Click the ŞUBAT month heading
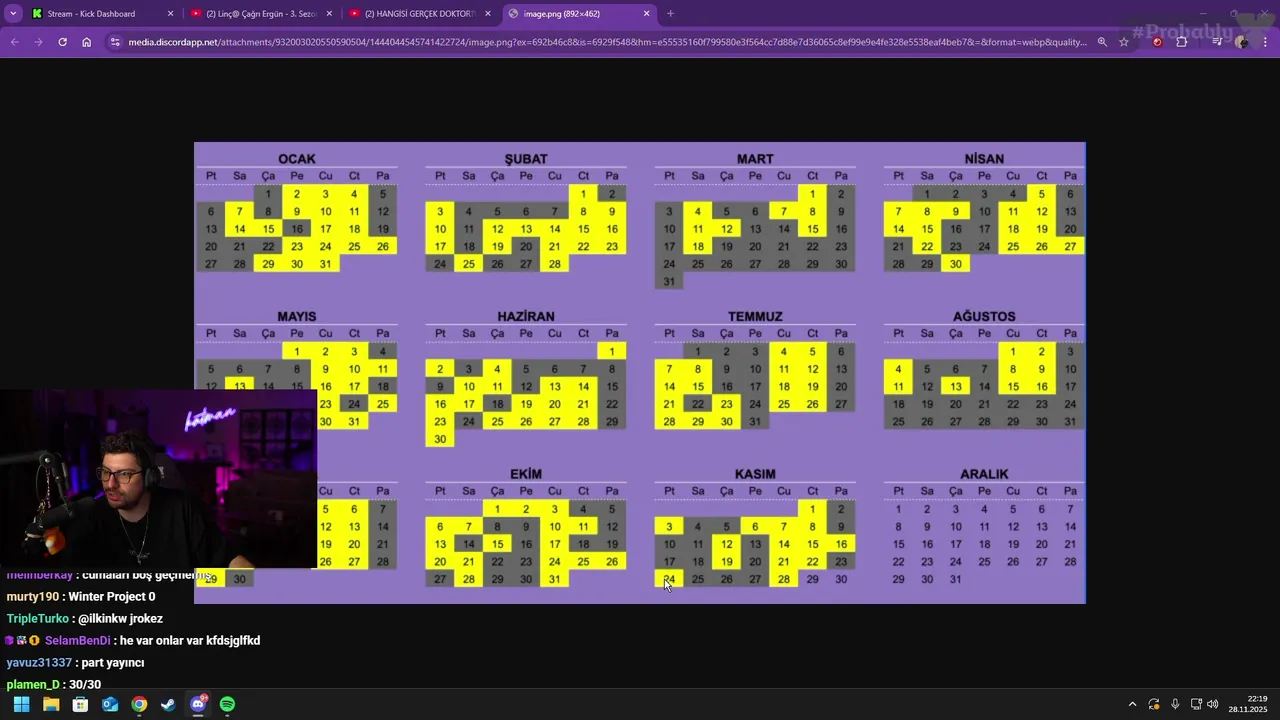The height and width of the screenshot is (720, 1280). point(526,159)
